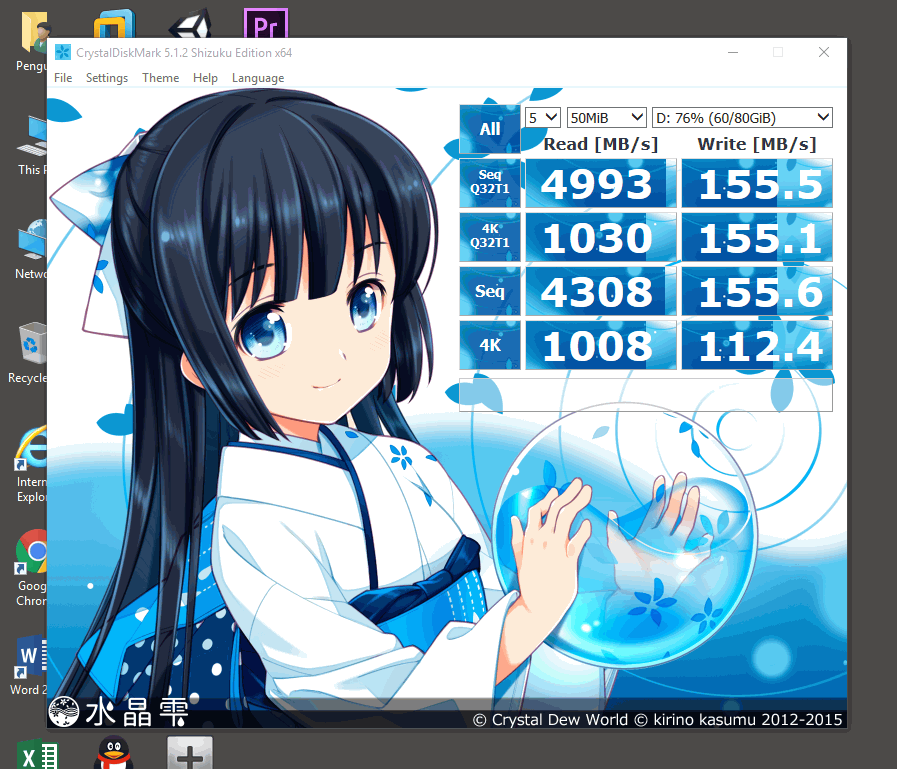Select the 155.5 Seq Q32T1 write value
Viewport: 897px width, 769px height.
[x=757, y=183]
